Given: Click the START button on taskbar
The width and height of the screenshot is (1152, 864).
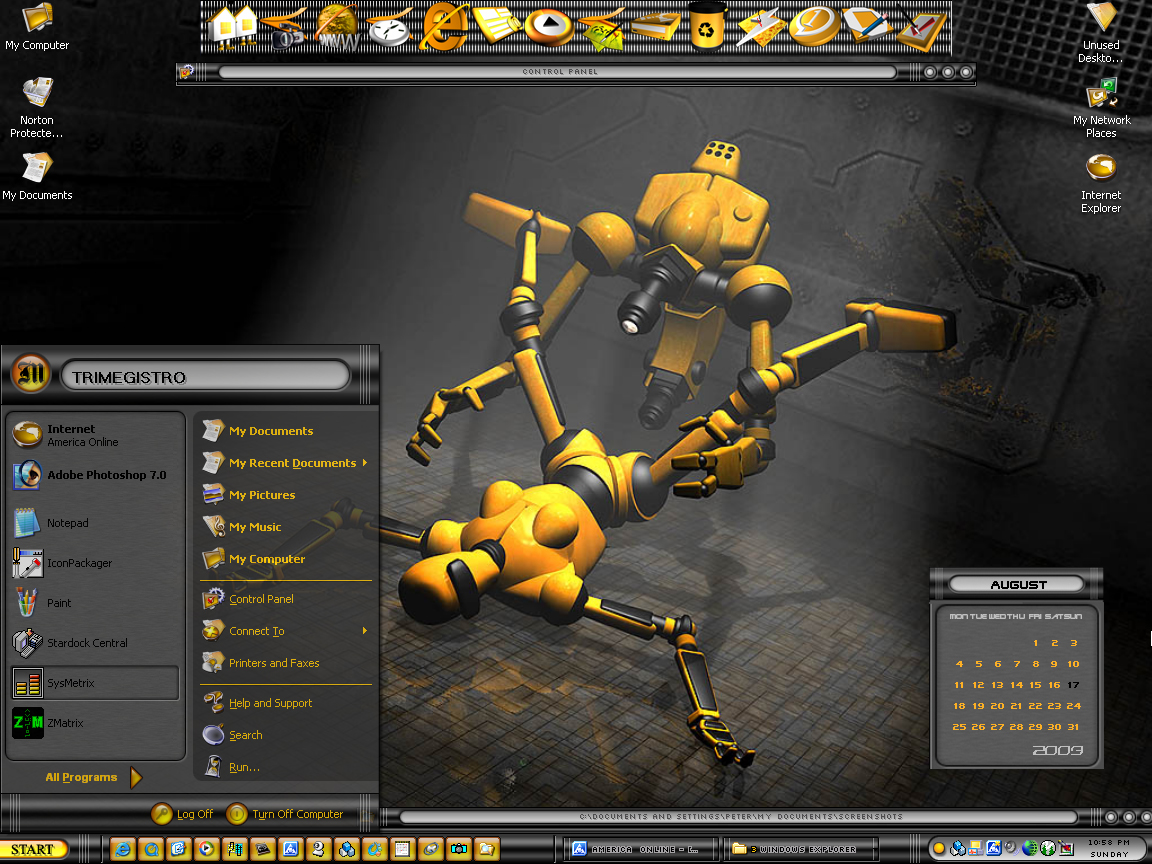Looking at the screenshot, I should point(34,849).
